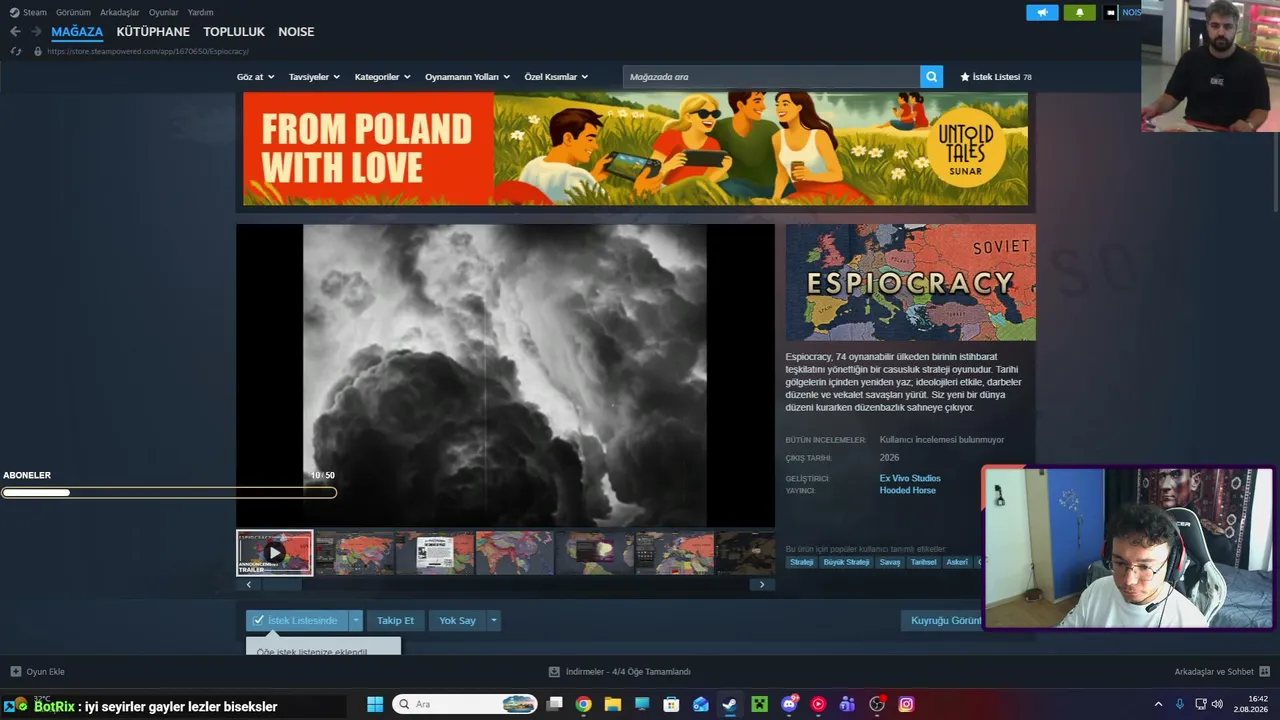The image size is (1280, 720).
Task: Open the Görünüm menu
Action: [x=73, y=13]
